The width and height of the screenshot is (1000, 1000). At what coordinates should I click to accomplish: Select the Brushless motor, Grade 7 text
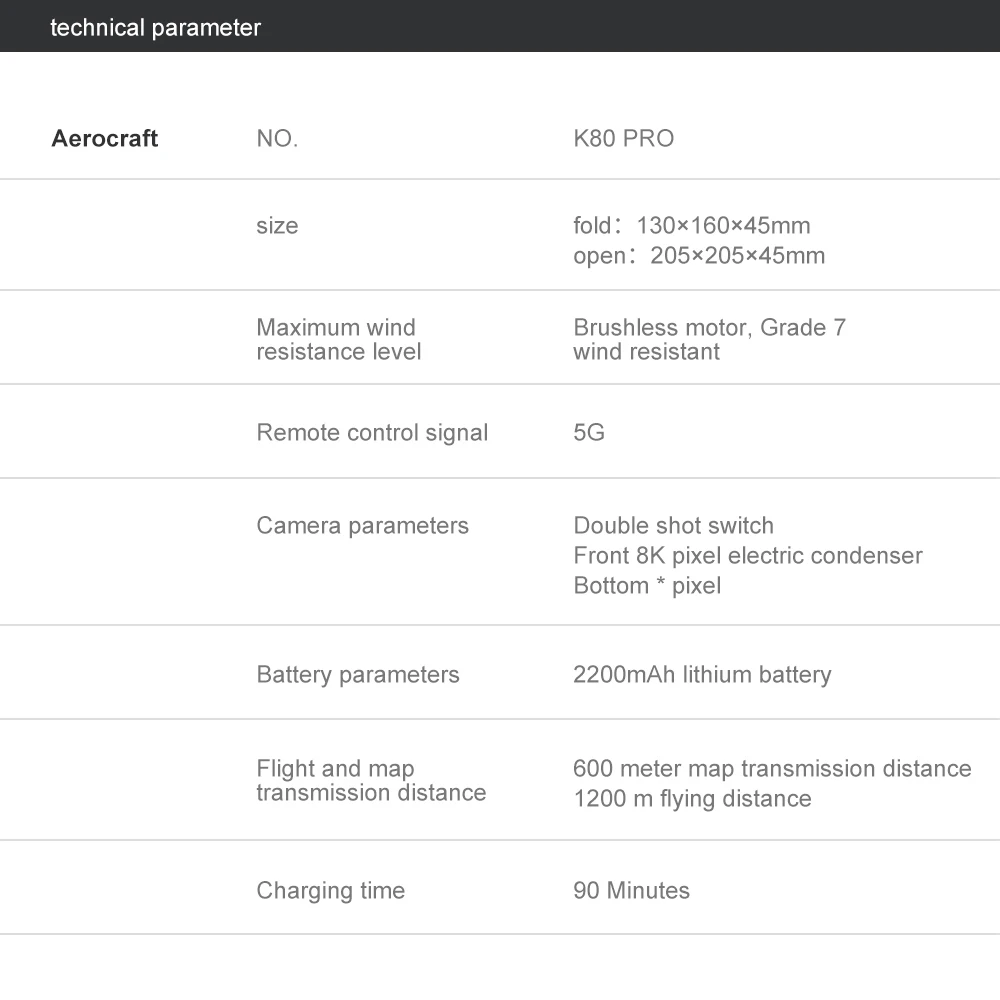709,327
